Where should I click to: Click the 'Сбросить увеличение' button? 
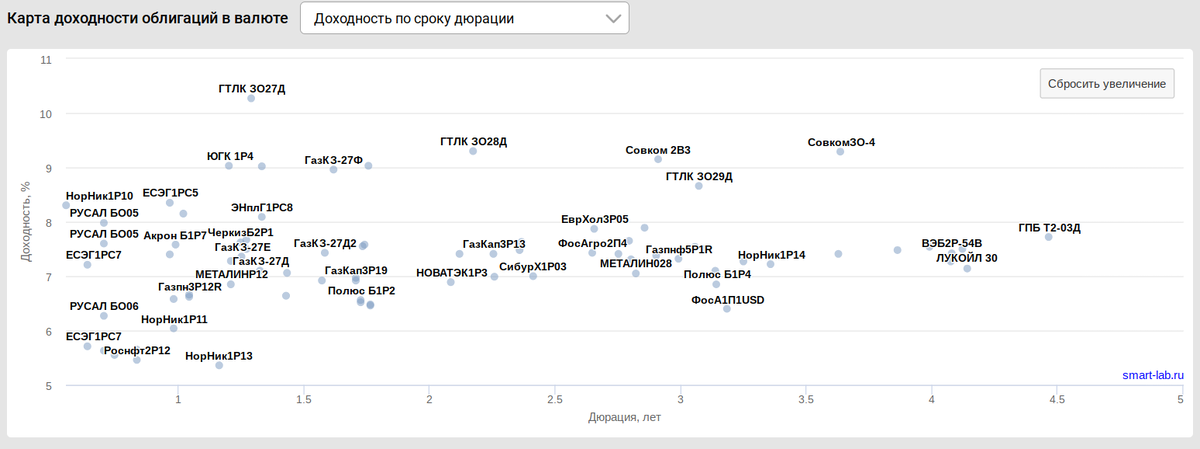pos(1106,84)
